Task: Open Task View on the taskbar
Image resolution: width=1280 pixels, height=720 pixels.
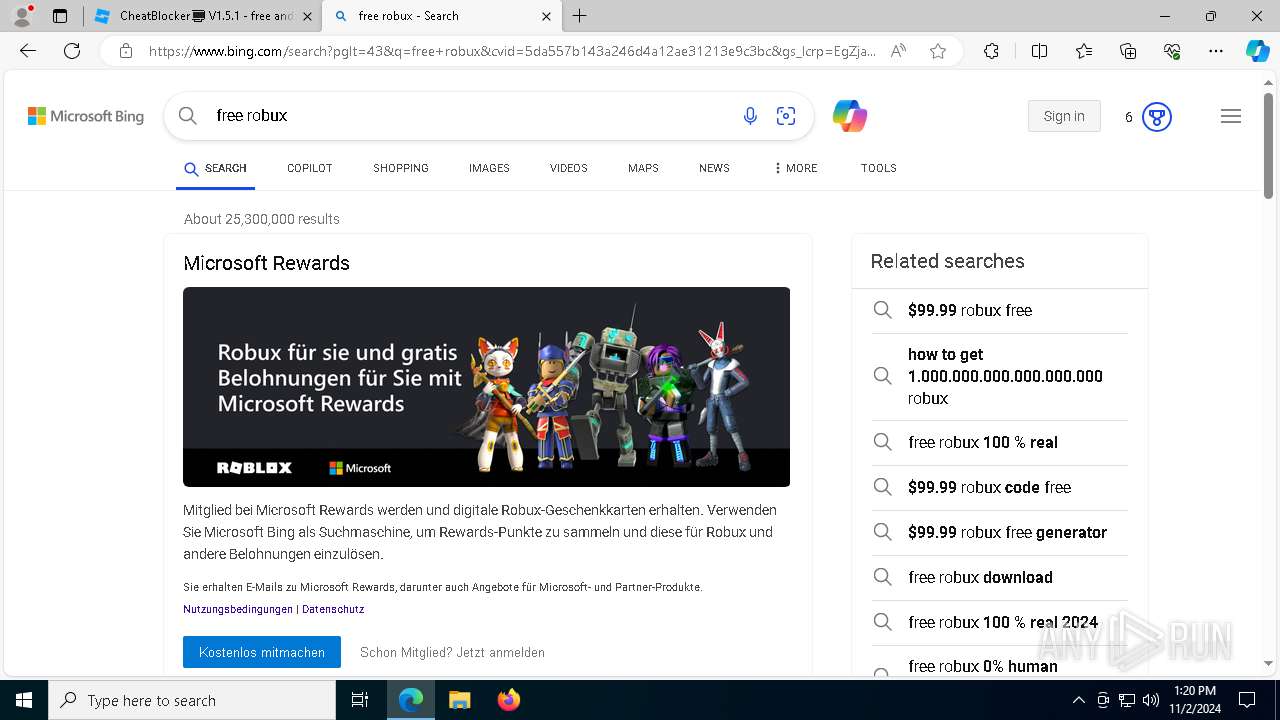Action: (x=360, y=700)
